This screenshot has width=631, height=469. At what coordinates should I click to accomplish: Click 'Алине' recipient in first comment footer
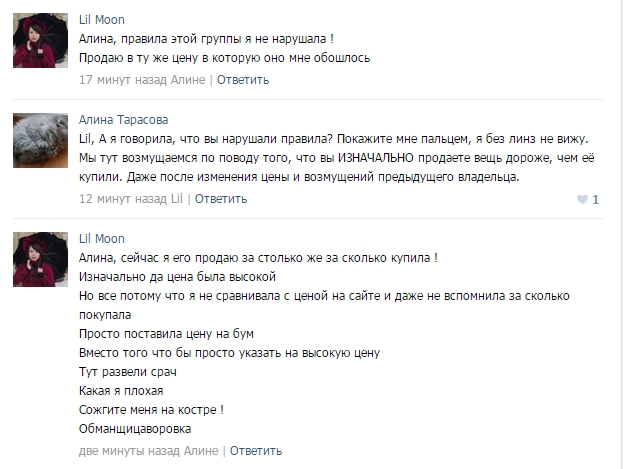coord(188,80)
